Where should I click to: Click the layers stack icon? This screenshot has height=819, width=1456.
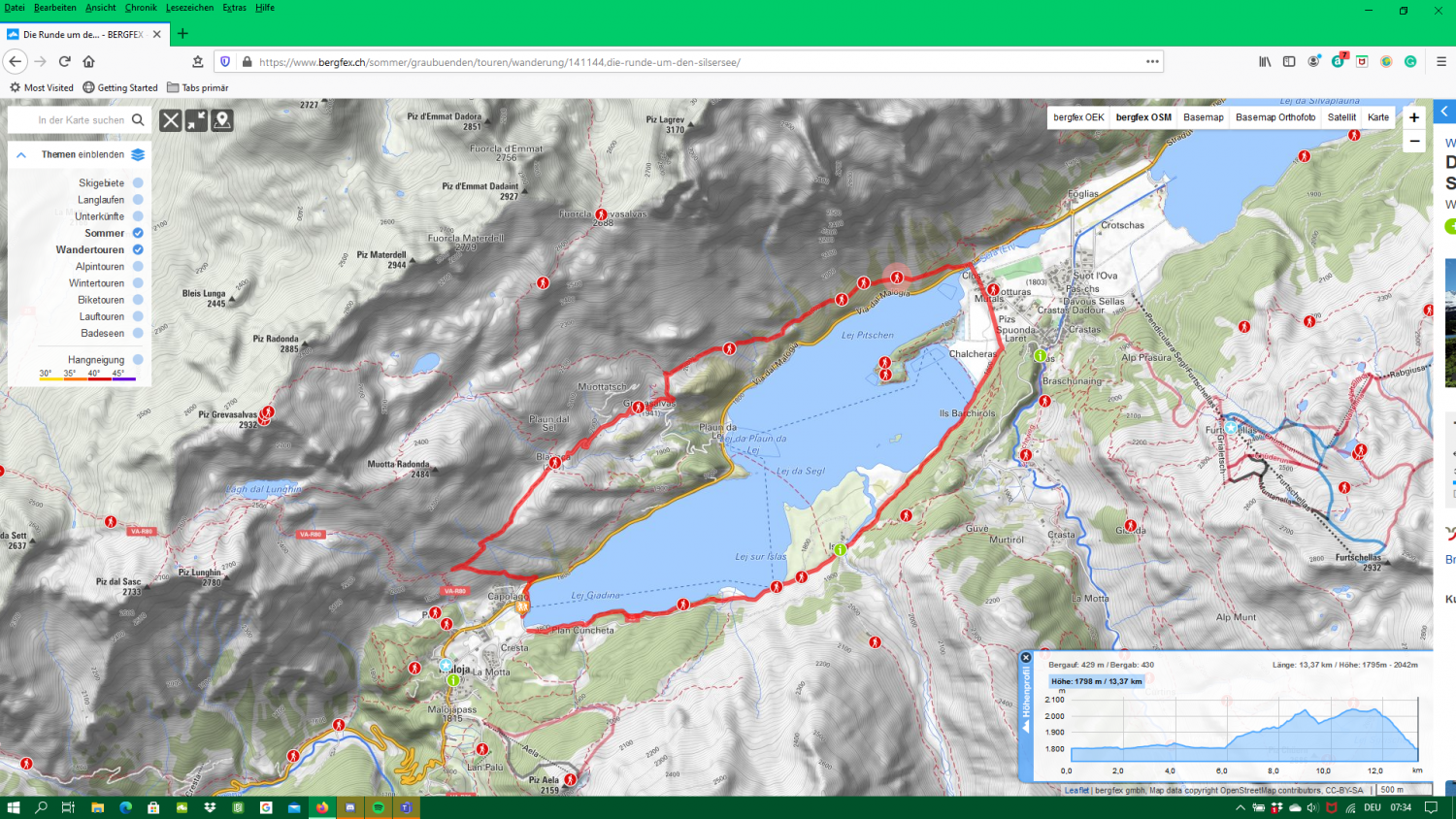coord(138,155)
